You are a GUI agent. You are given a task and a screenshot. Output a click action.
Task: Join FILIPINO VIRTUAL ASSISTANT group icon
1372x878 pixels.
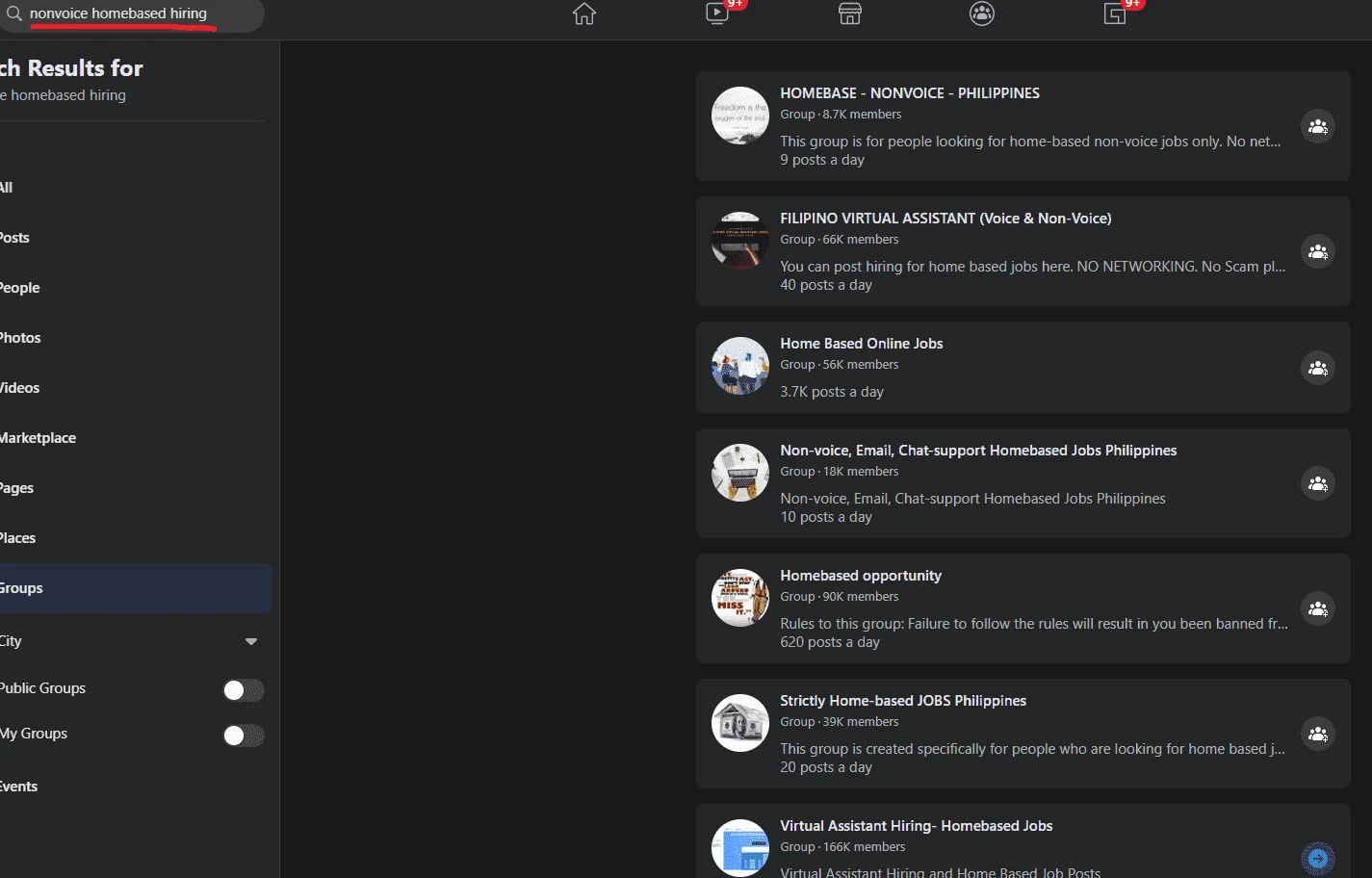[1318, 251]
